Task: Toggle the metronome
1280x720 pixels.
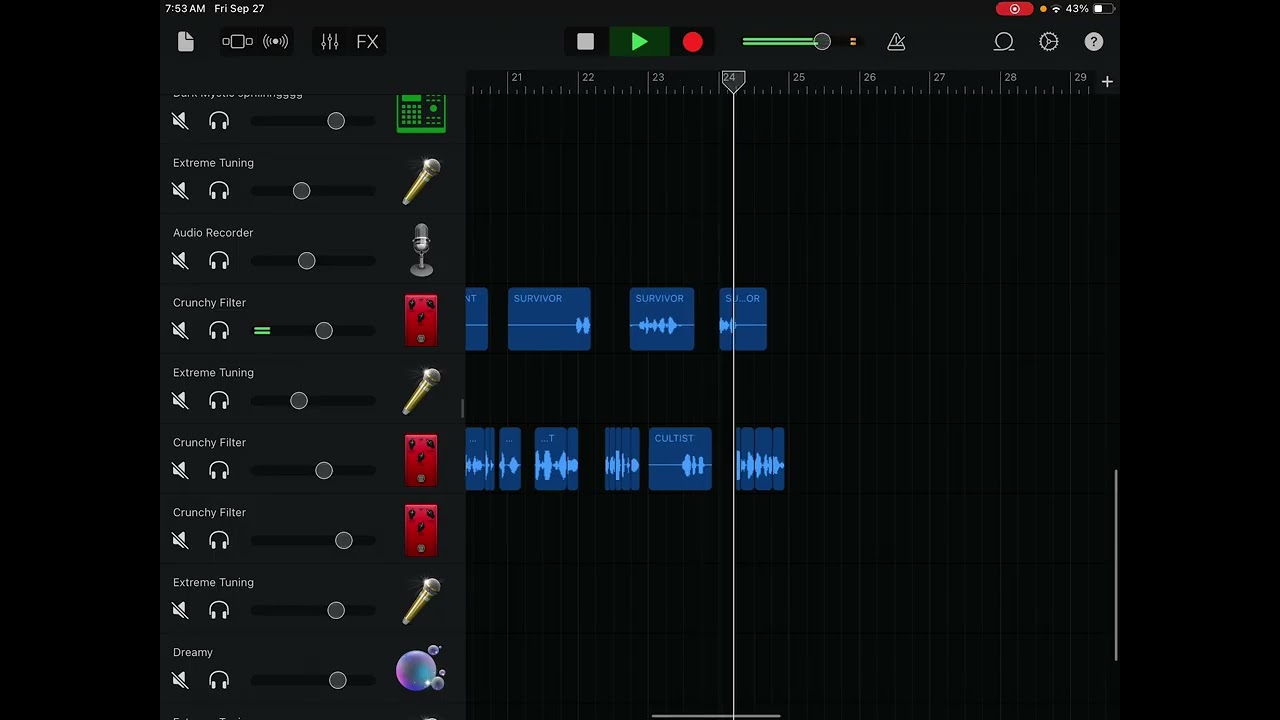Action: [896, 42]
